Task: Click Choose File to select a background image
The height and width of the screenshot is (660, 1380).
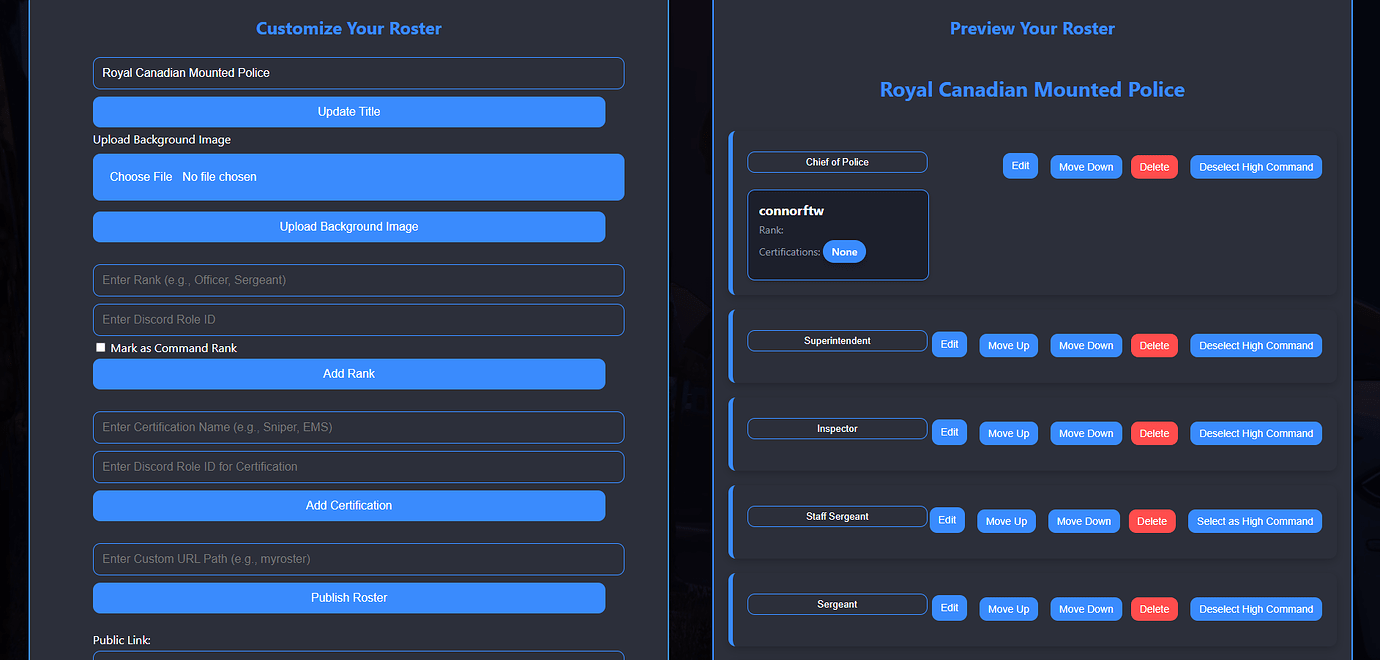Action: [x=137, y=176]
